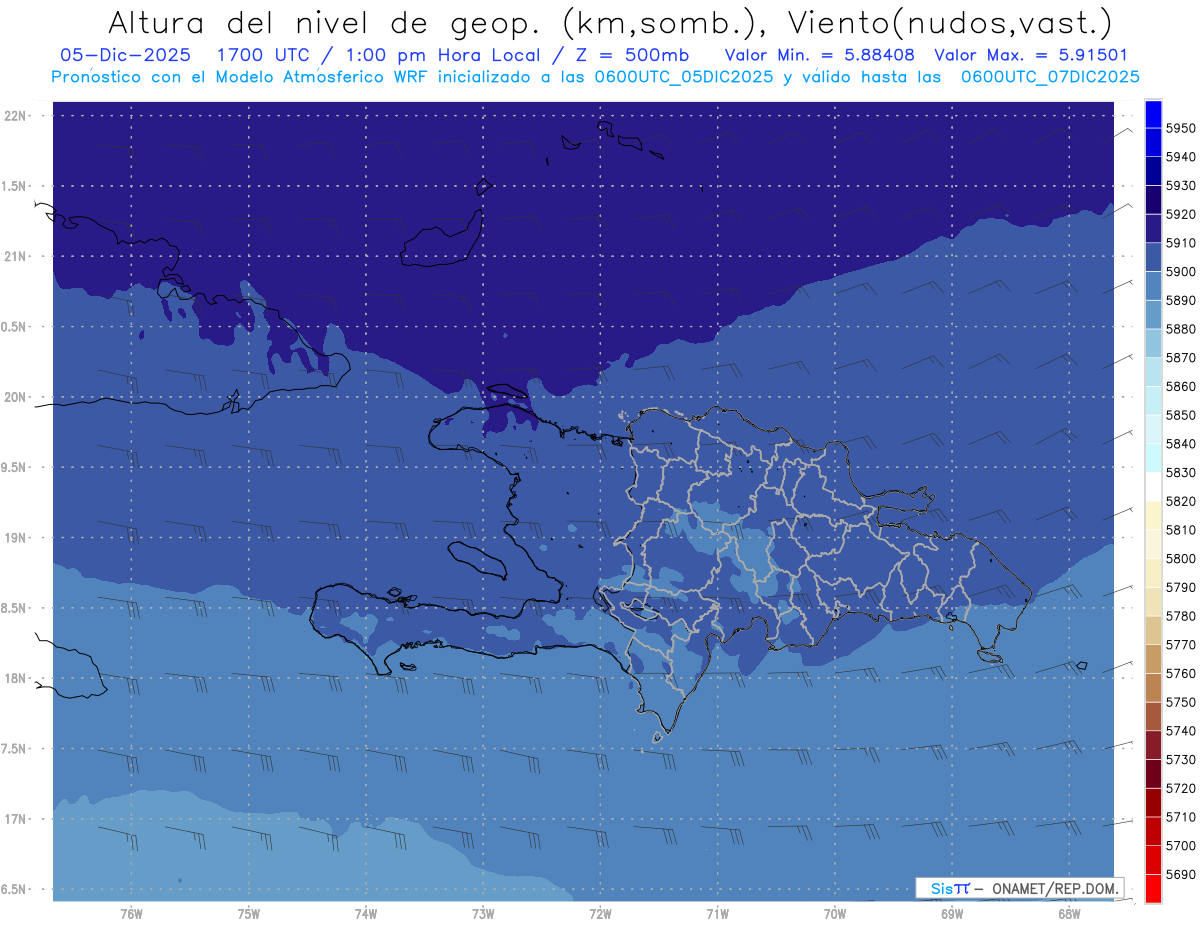Click the '5850' legend value

coord(1181,415)
